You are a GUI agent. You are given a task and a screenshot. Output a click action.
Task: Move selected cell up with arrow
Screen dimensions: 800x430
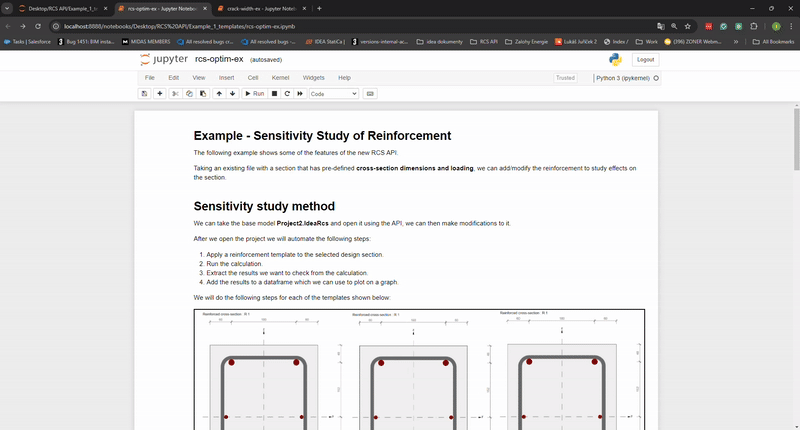coord(219,93)
